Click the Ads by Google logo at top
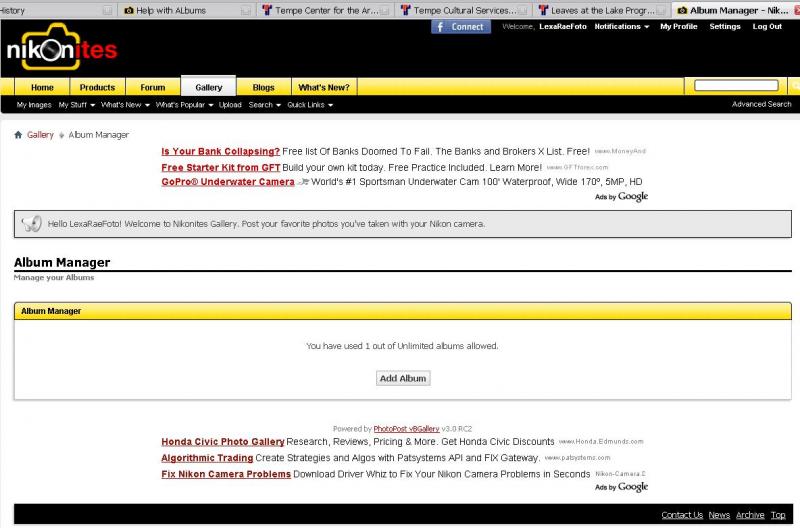Screen dimensions: 800x528 (x=621, y=197)
